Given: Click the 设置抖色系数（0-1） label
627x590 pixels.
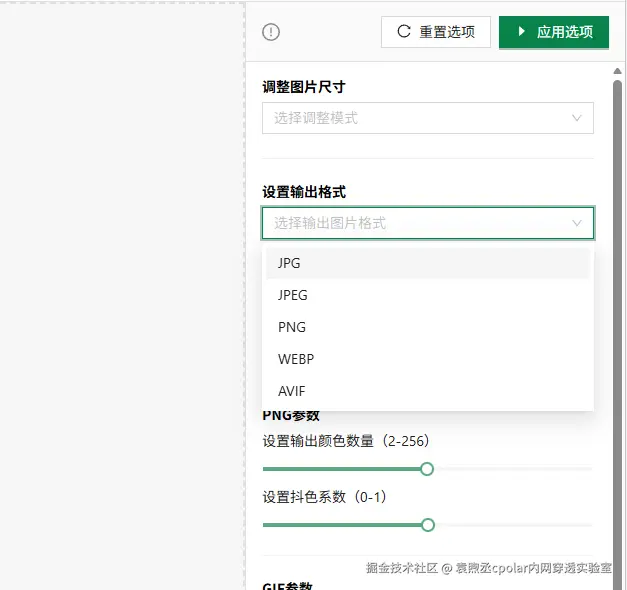Looking at the screenshot, I should [324, 497].
